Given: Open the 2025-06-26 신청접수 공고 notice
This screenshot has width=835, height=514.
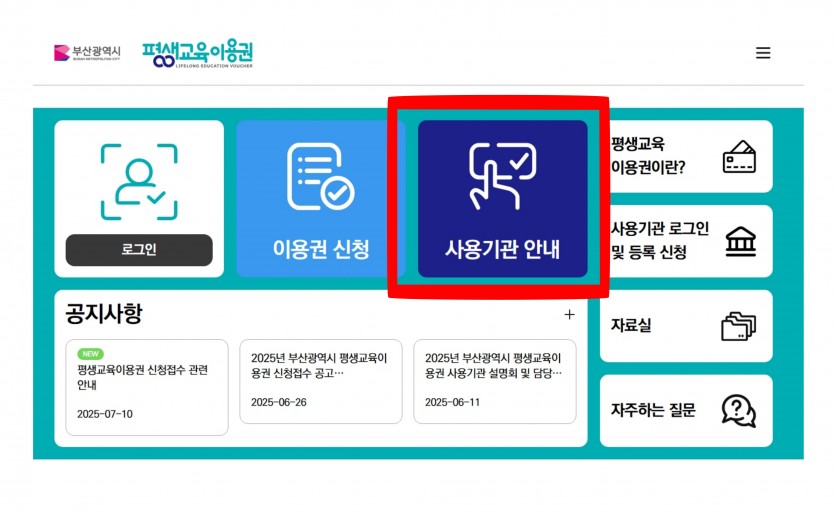Looking at the screenshot, I should click(x=321, y=381).
